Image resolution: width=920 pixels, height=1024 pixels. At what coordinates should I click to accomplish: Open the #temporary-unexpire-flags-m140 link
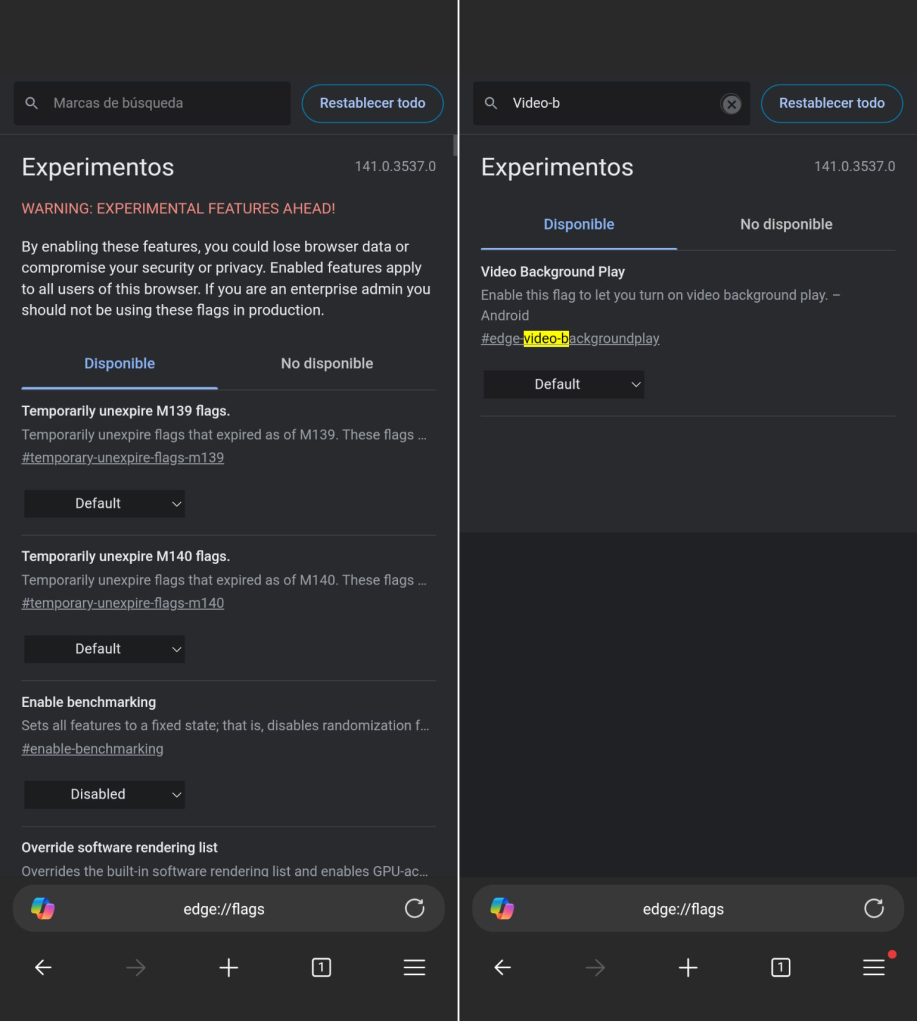122,602
